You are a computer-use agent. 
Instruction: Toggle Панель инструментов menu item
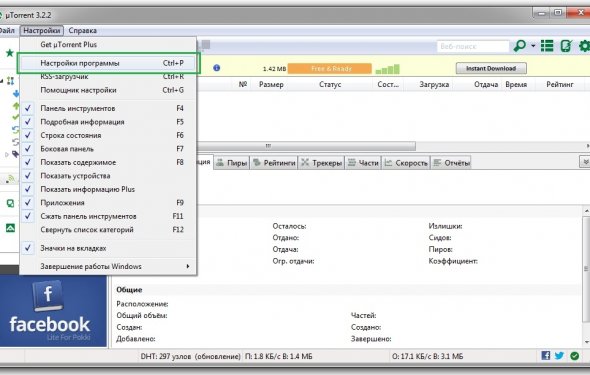tap(108, 108)
